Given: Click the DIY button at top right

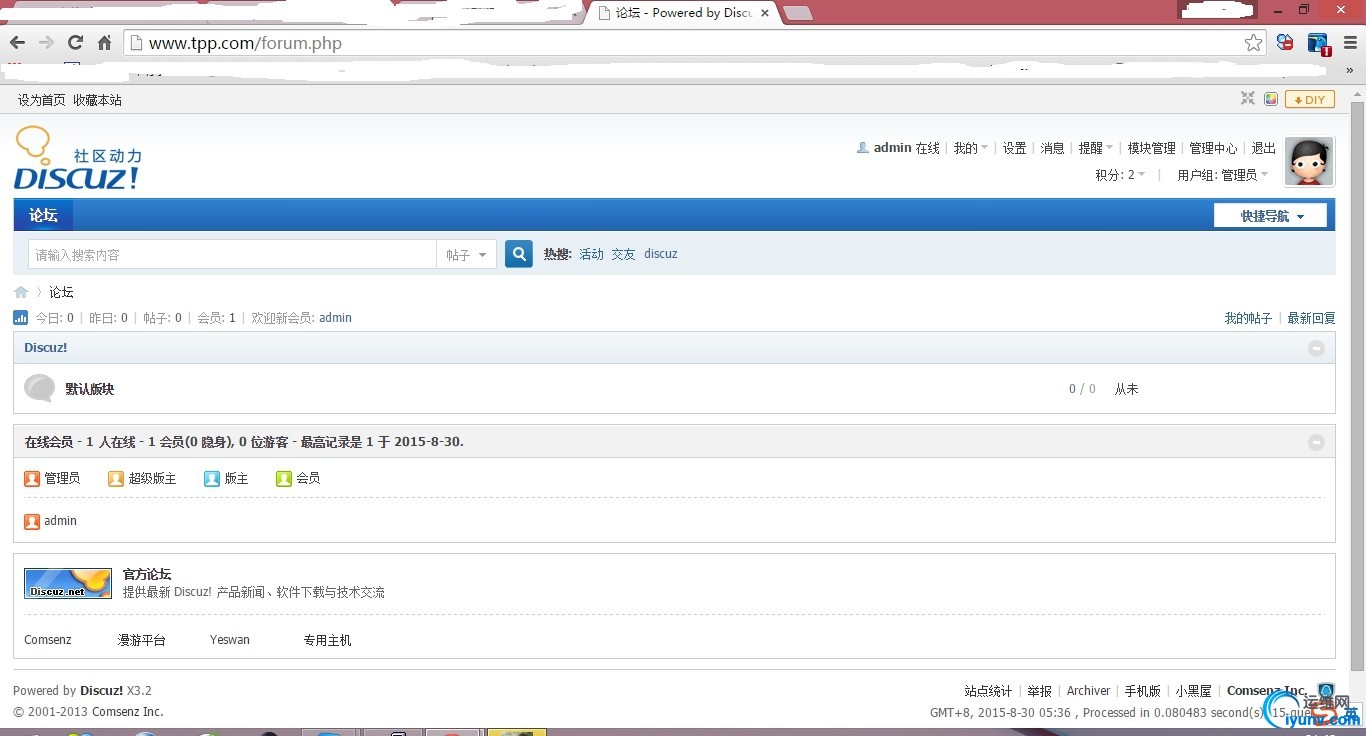Looking at the screenshot, I should tap(1309, 98).
